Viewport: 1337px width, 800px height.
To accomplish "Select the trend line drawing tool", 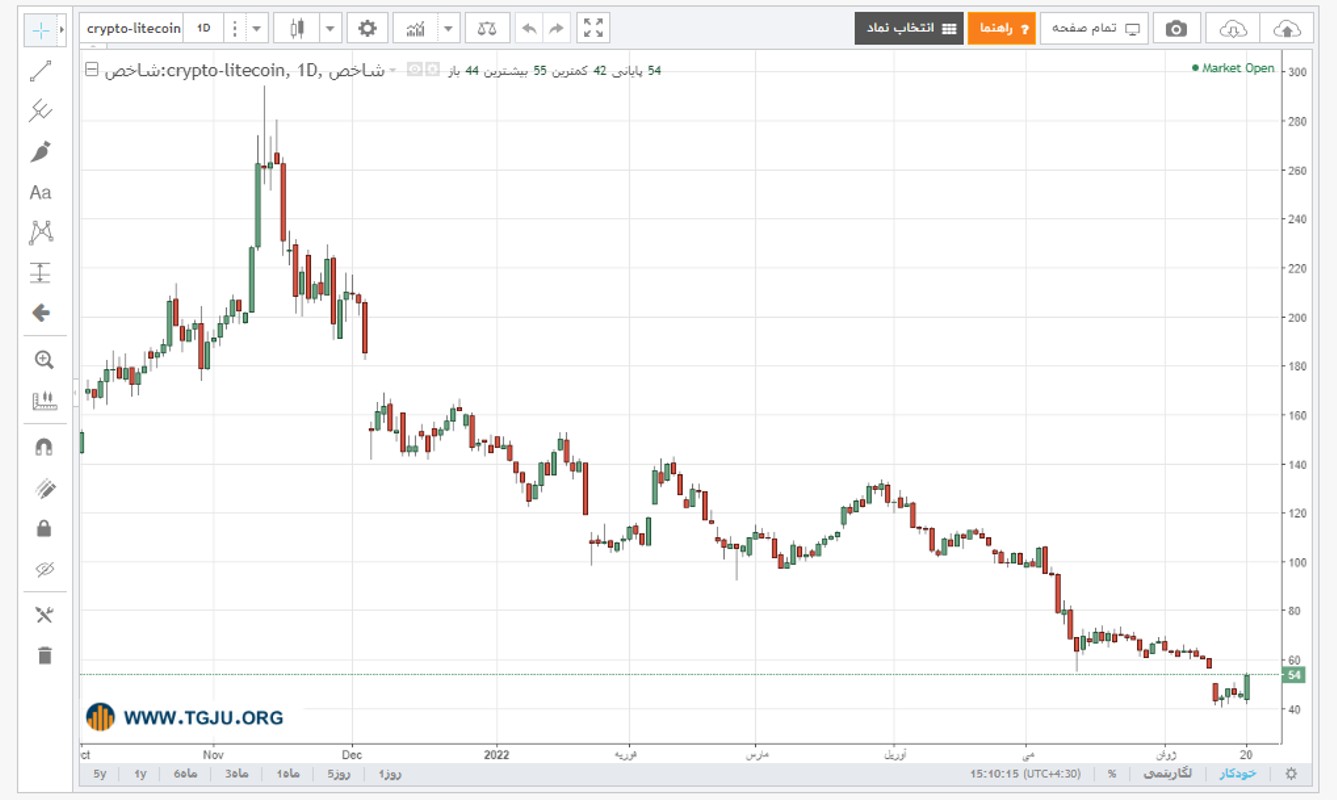I will click(x=41, y=71).
